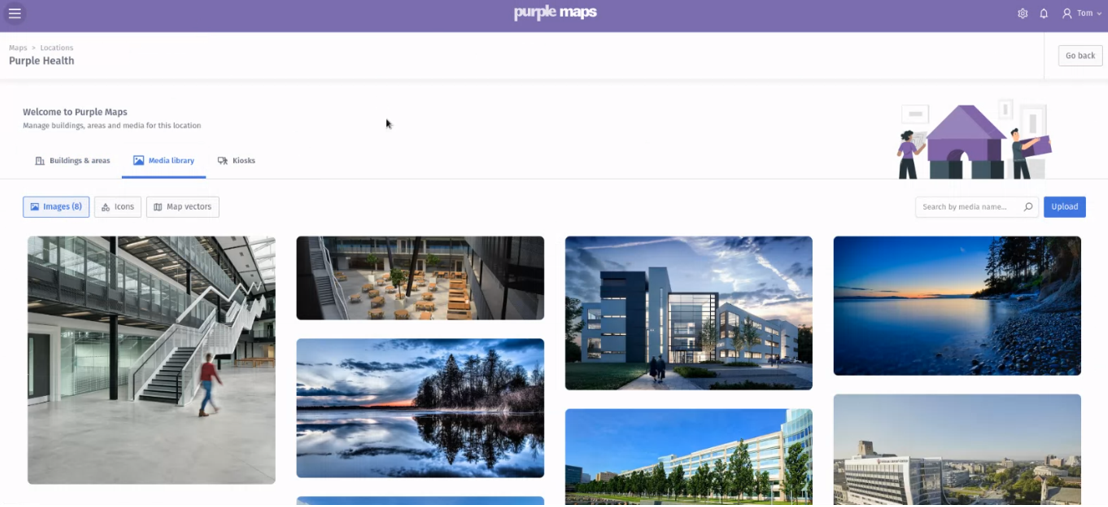Open the hamburger menu
1108x507 pixels.
pos(15,13)
